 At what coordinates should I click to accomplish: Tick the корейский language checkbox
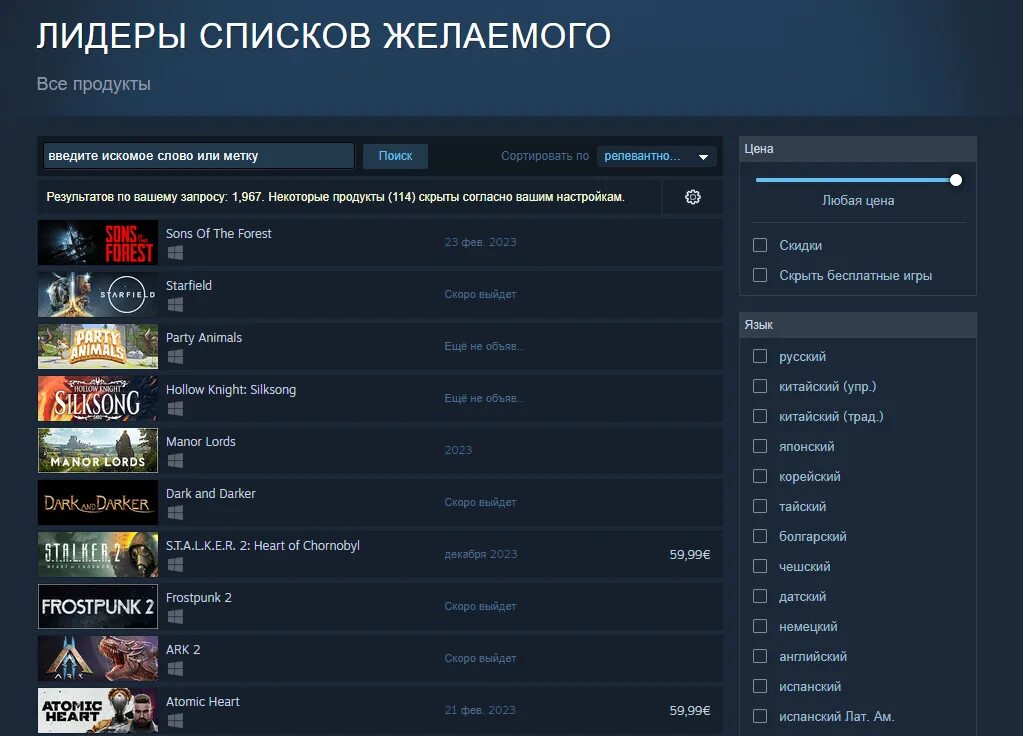tap(760, 476)
